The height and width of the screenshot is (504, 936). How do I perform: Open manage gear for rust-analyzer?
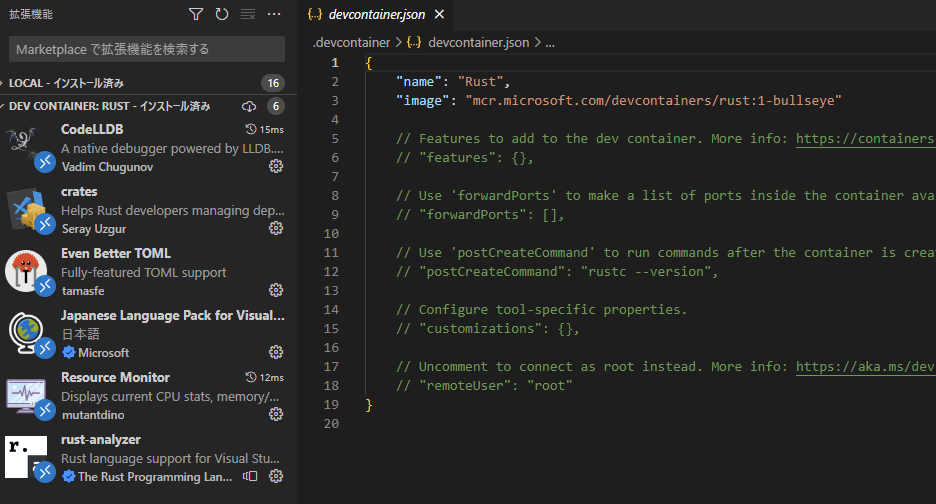(x=276, y=476)
